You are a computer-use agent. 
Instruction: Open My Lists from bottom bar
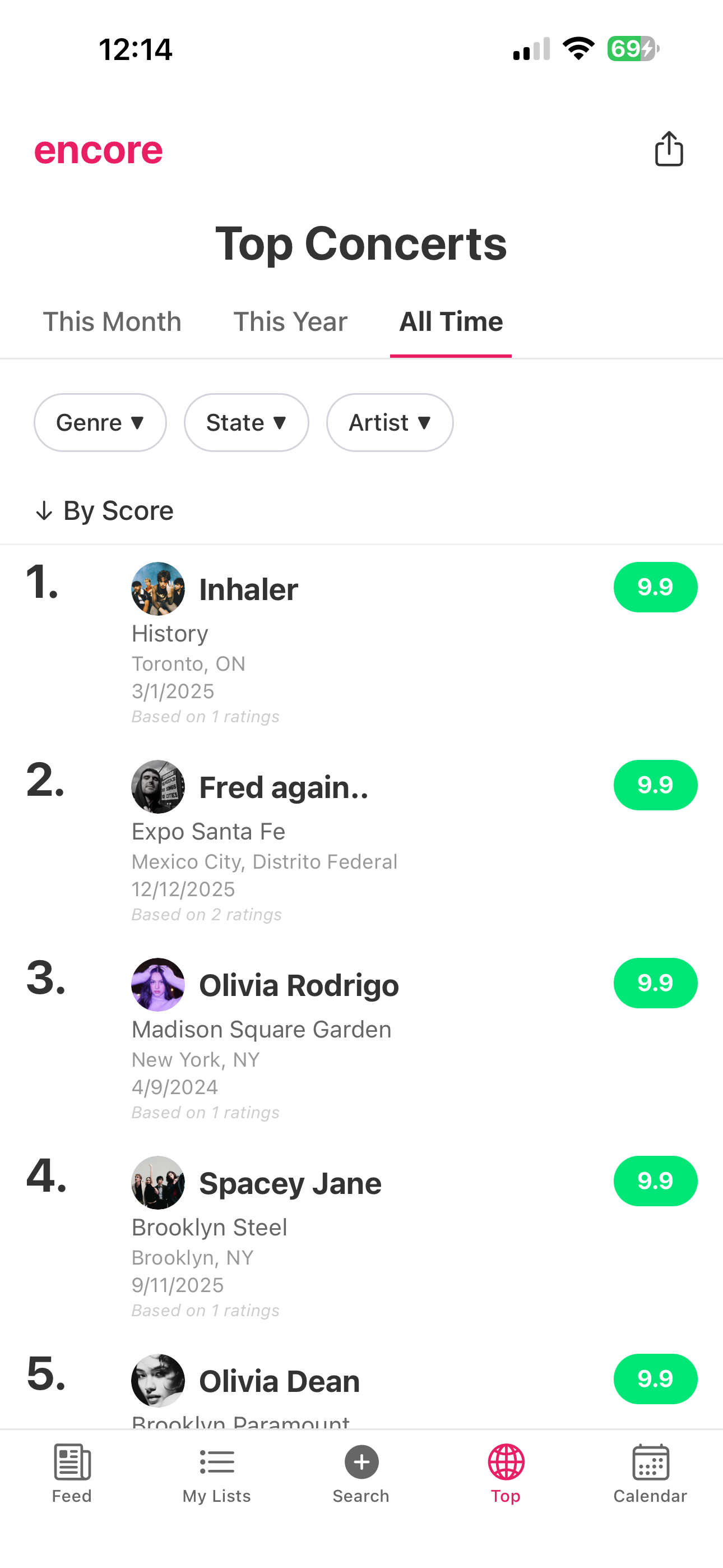[217, 1461]
